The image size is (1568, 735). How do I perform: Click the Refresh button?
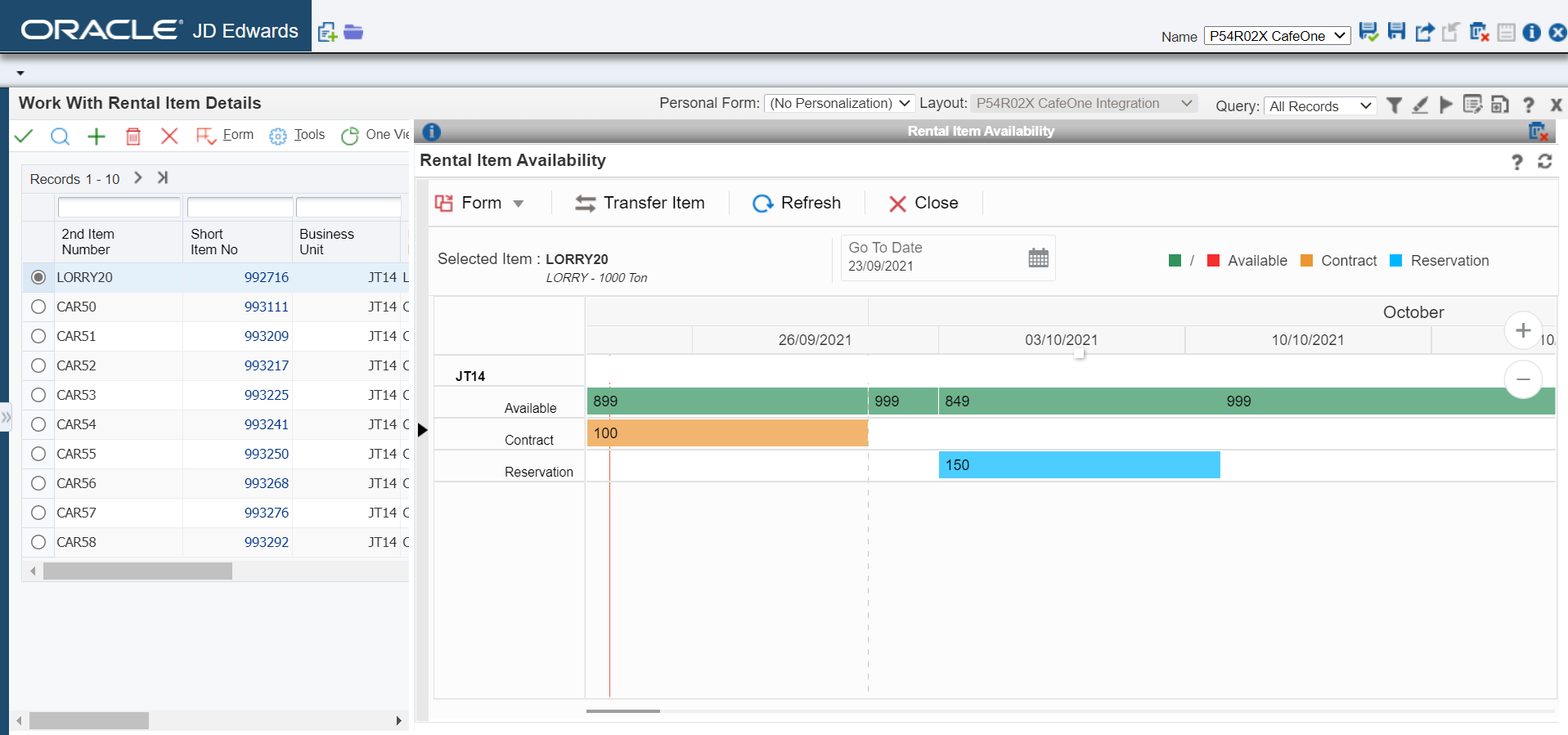(797, 203)
